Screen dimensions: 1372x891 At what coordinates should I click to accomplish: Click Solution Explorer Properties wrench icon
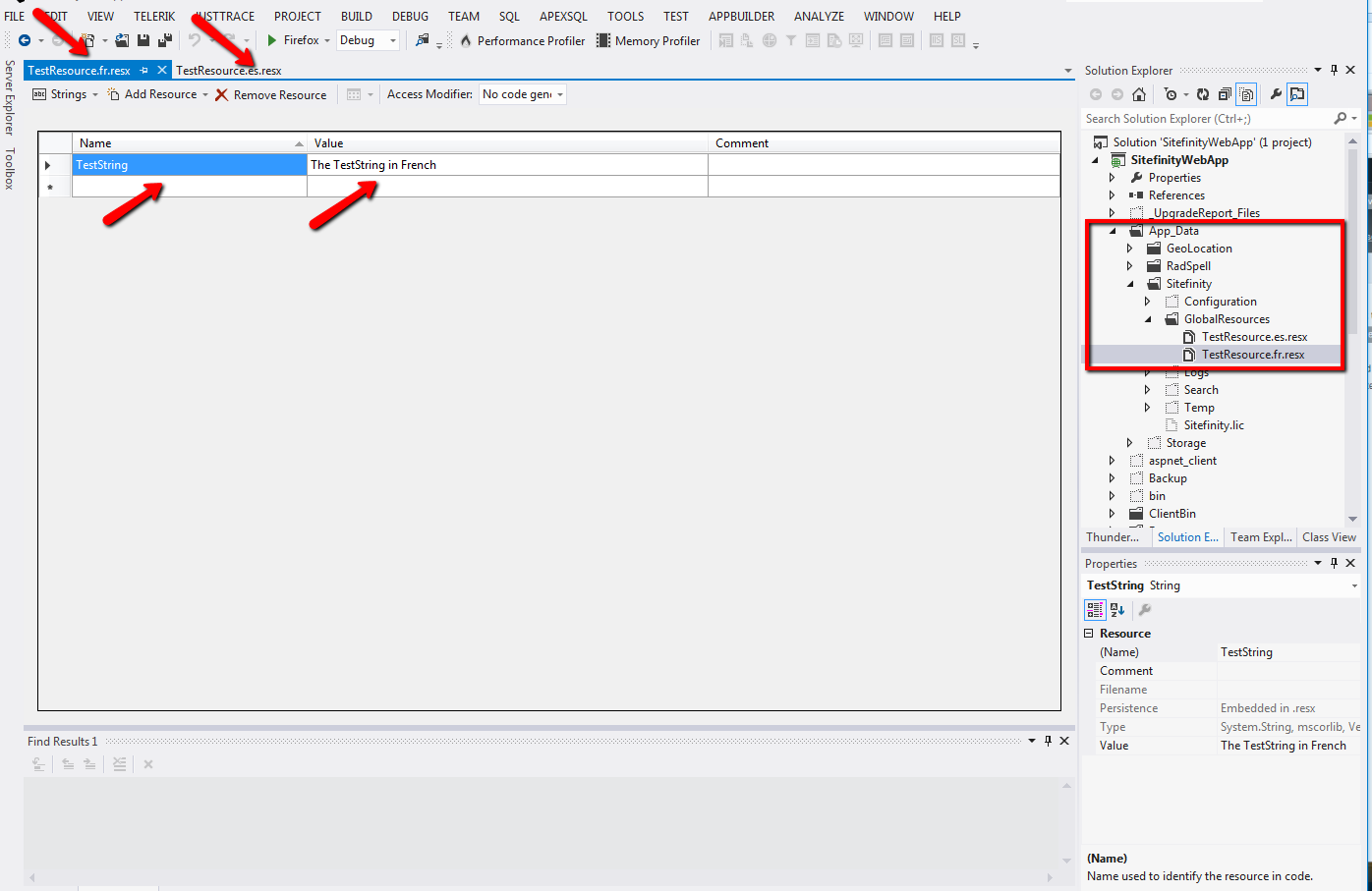[1276, 94]
